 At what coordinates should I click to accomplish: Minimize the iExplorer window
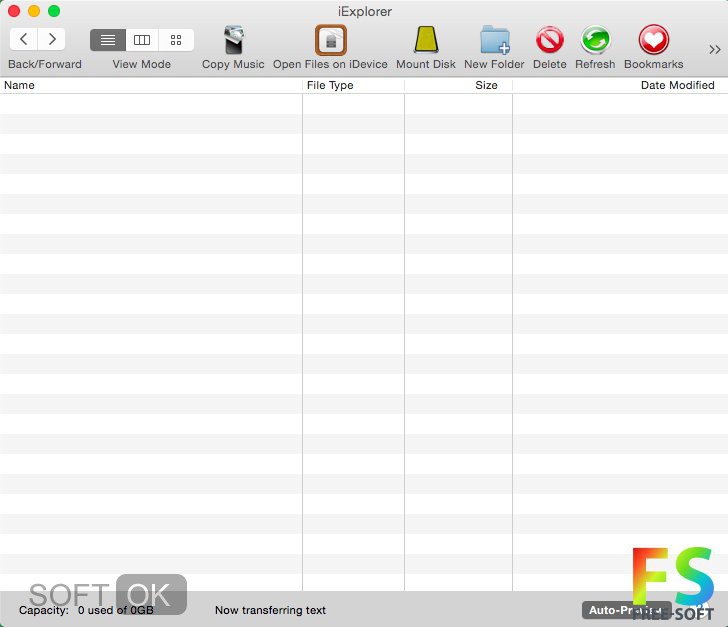(34, 11)
